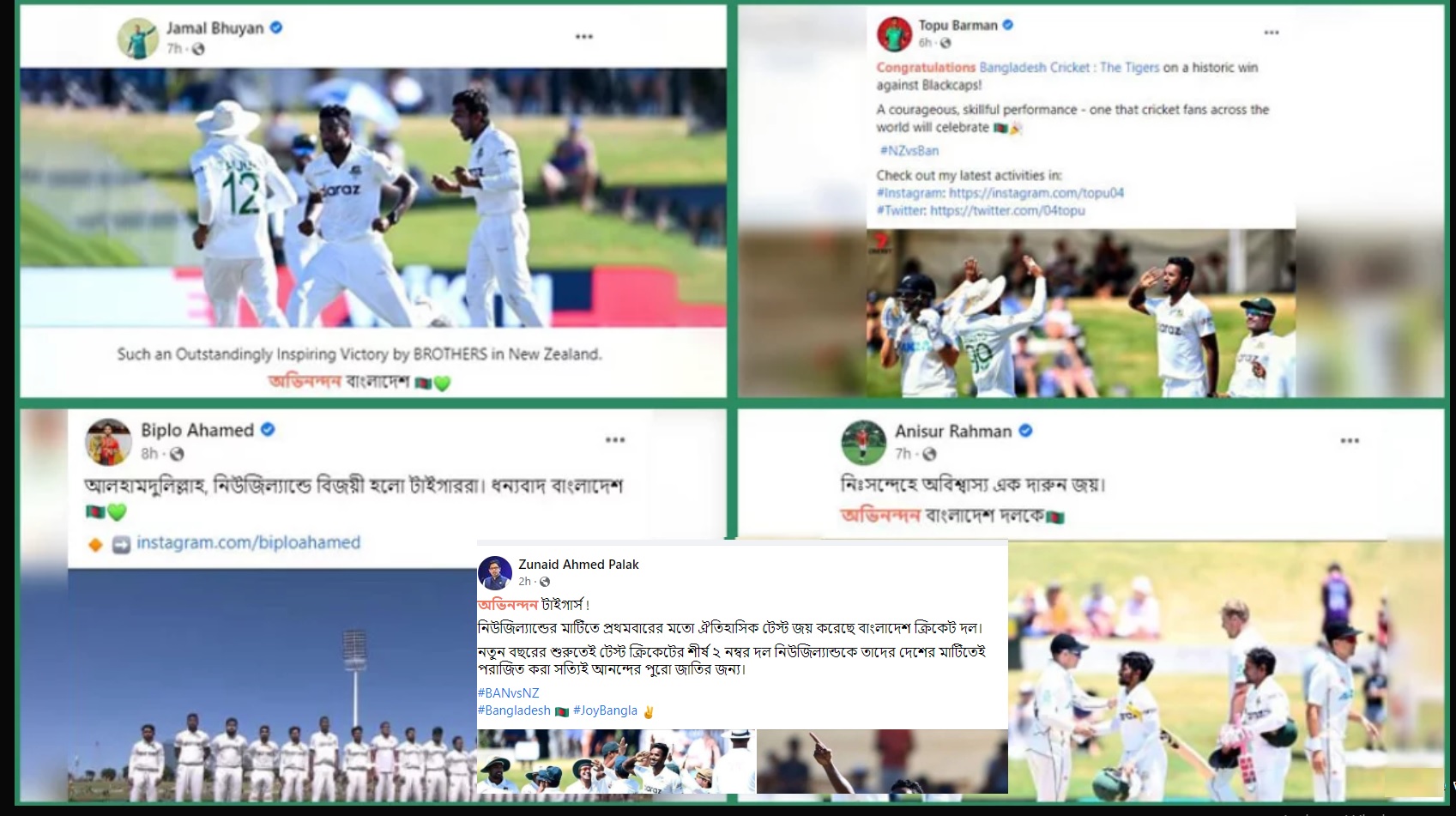Open the three-dots menu on Jamal Bhuyan's post

coord(584,37)
